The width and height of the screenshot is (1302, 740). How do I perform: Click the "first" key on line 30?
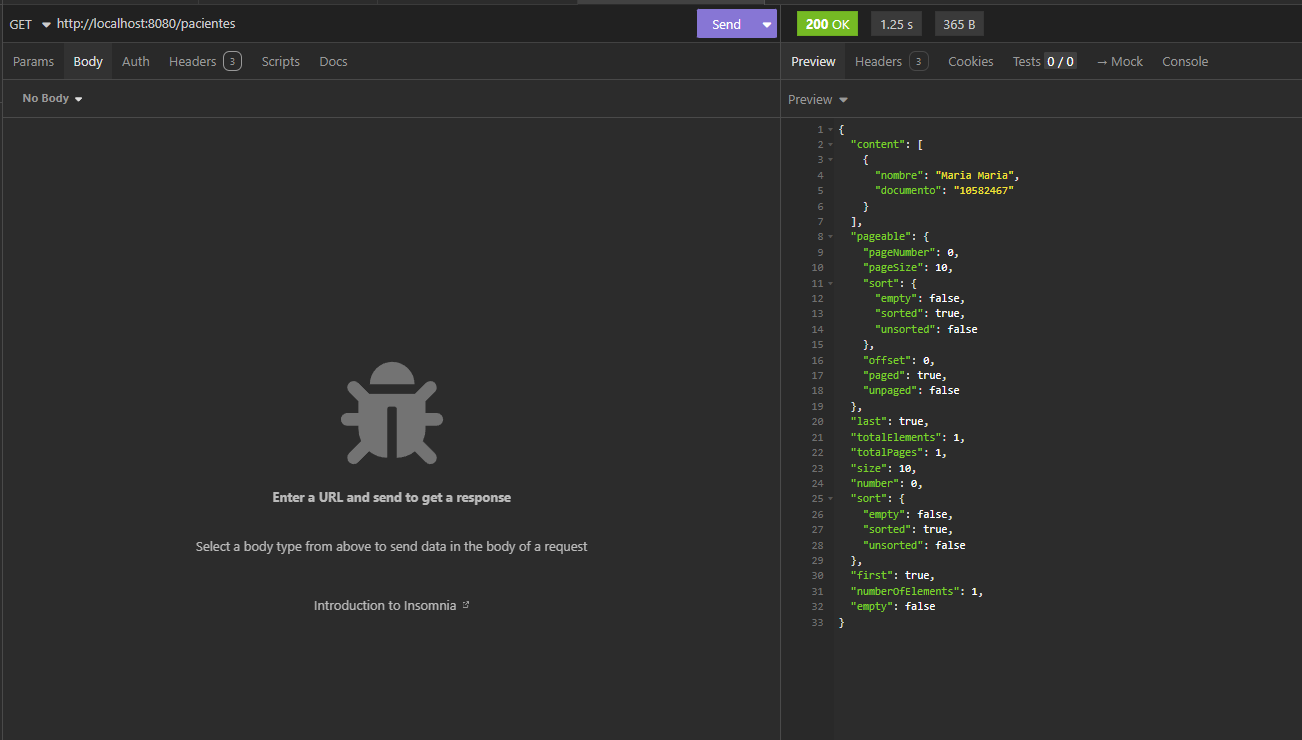[871, 575]
